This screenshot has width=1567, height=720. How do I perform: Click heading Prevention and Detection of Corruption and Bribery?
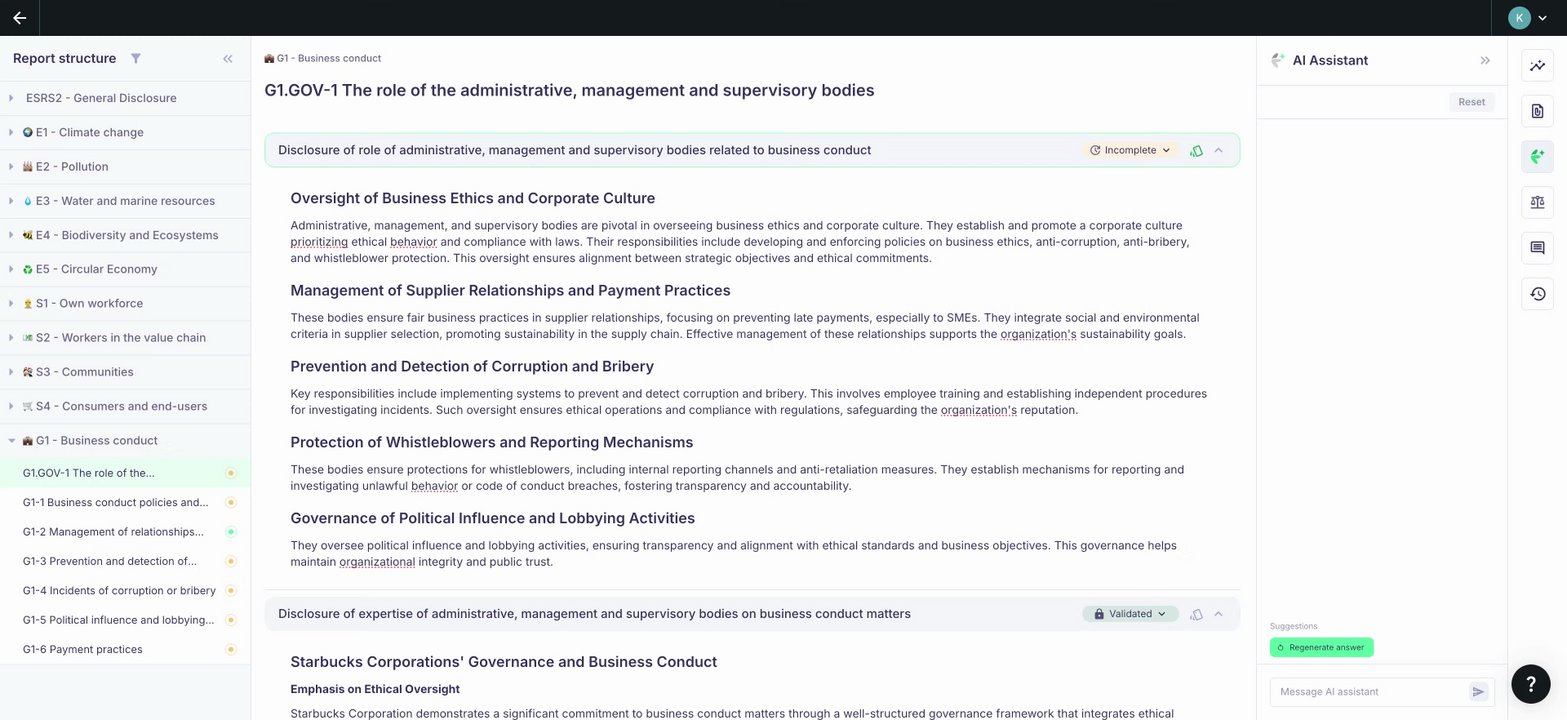(x=472, y=366)
